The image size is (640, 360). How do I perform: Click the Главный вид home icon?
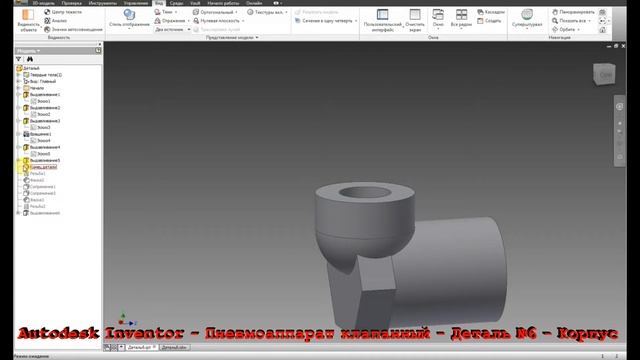[x=602, y=29]
